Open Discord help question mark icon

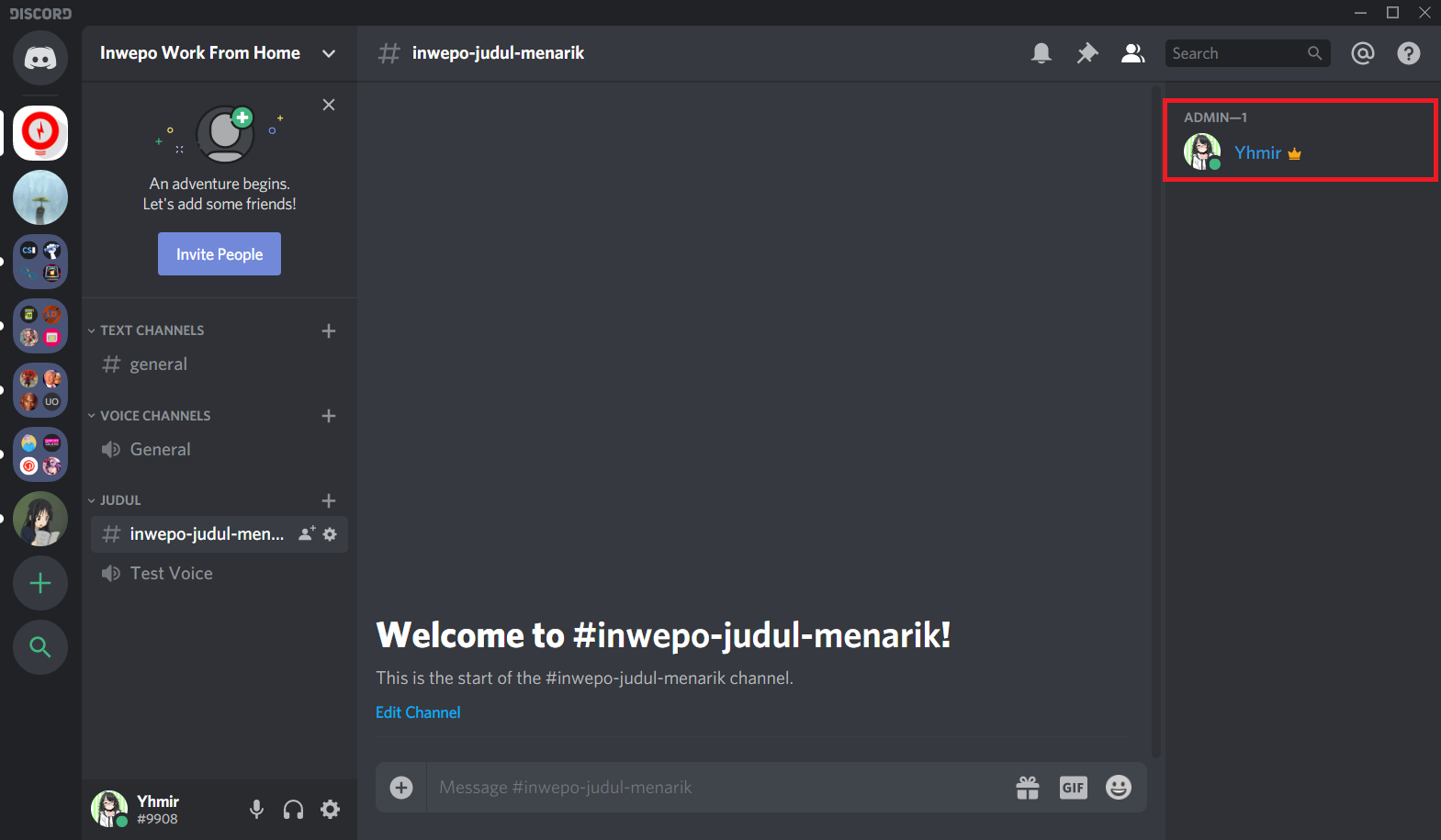coord(1409,53)
